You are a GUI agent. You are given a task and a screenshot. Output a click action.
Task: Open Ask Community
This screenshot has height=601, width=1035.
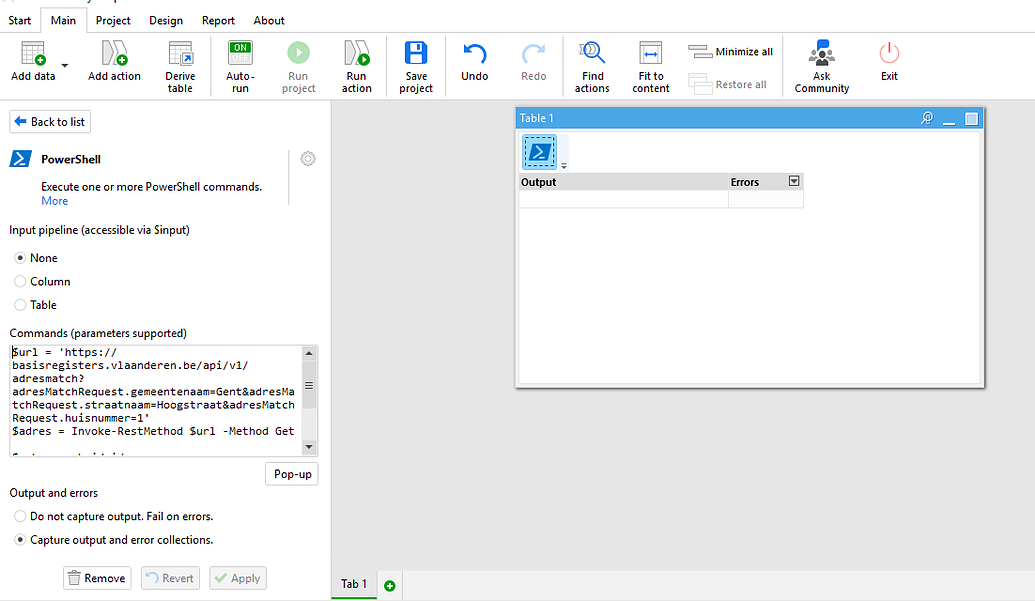tap(822, 67)
